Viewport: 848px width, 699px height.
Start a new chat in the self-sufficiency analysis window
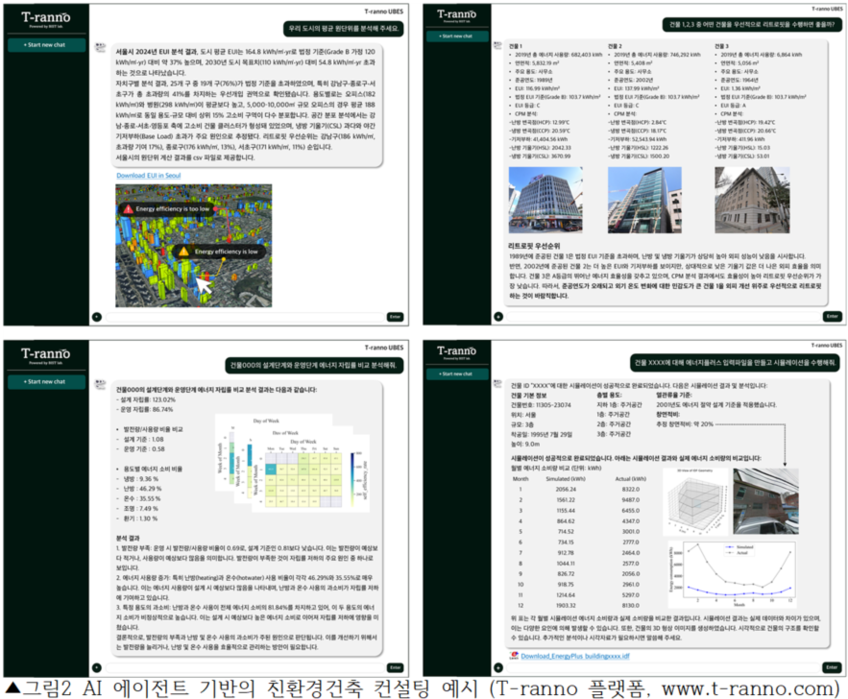(x=47, y=382)
